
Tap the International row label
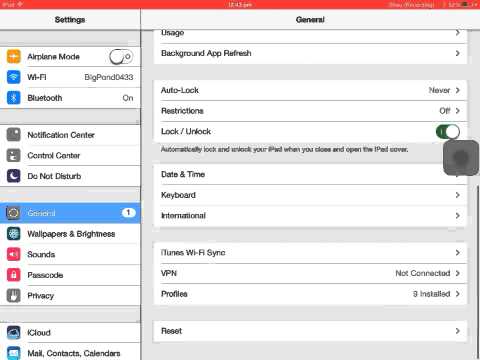[x=183, y=216]
